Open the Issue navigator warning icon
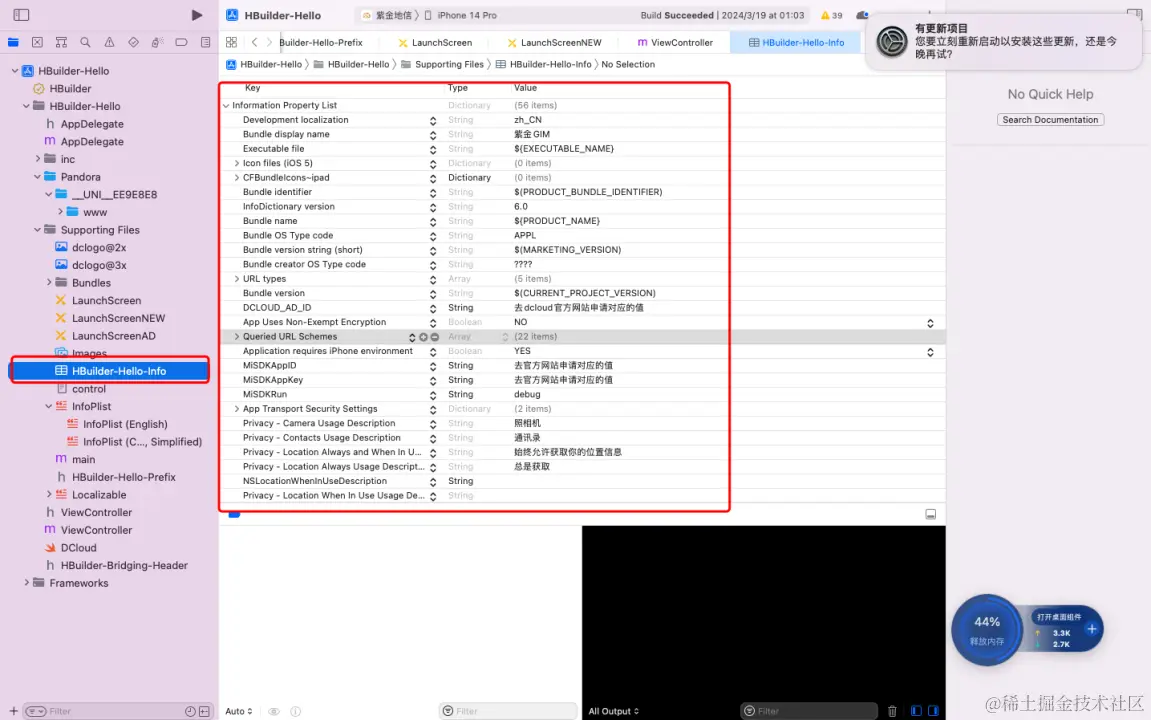This screenshot has width=1151, height=720. [x=109, y=43]
